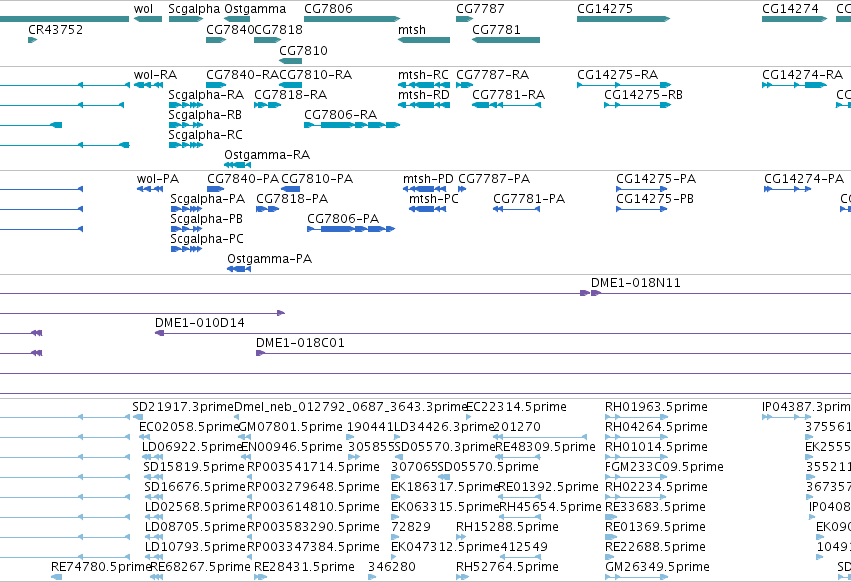Click protein CG14274-PA
The height and width of the screenshot is (582, 851).
[788, 189]
